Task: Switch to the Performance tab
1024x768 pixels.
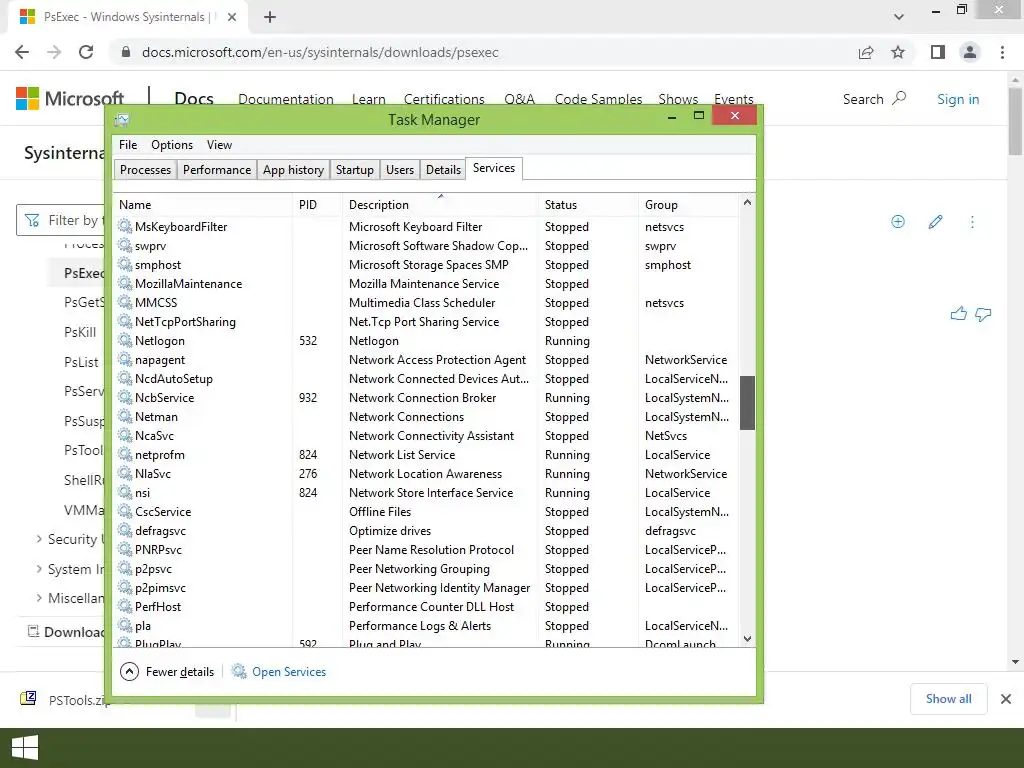Action: tap(217, 170)
